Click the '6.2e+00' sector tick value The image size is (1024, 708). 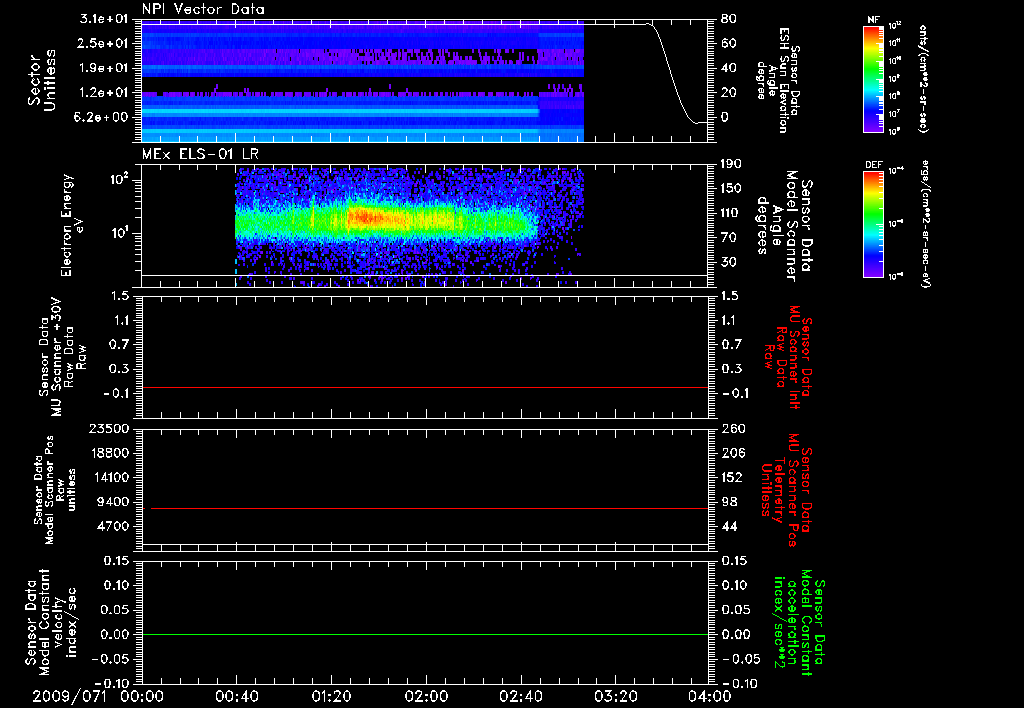point(103,117)
